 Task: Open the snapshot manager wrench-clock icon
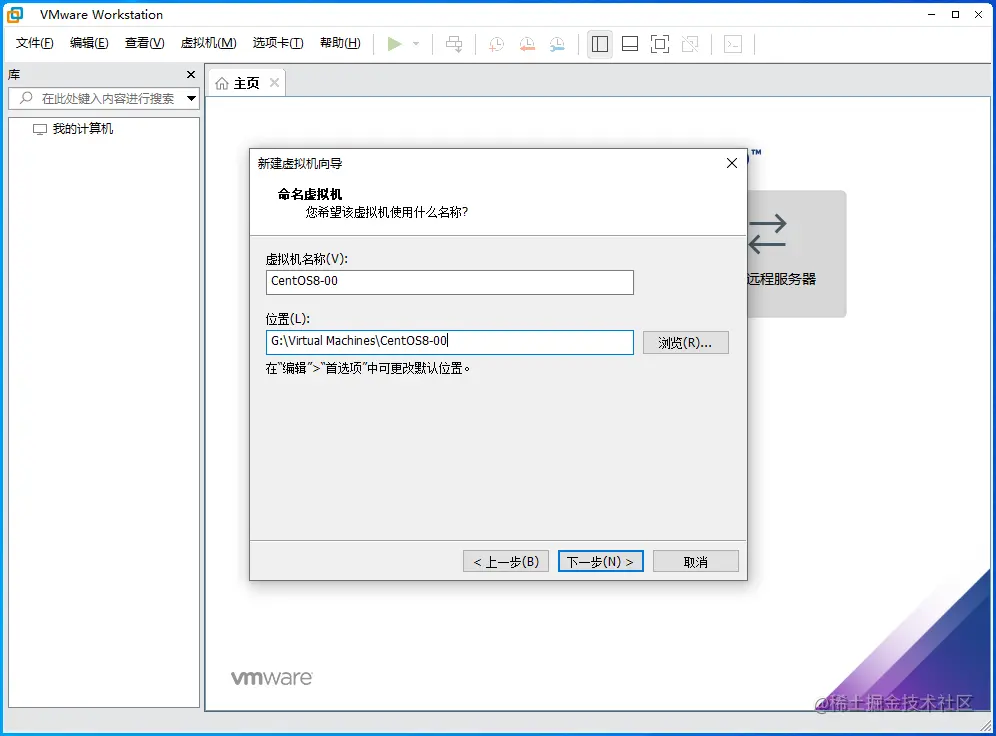557,44
